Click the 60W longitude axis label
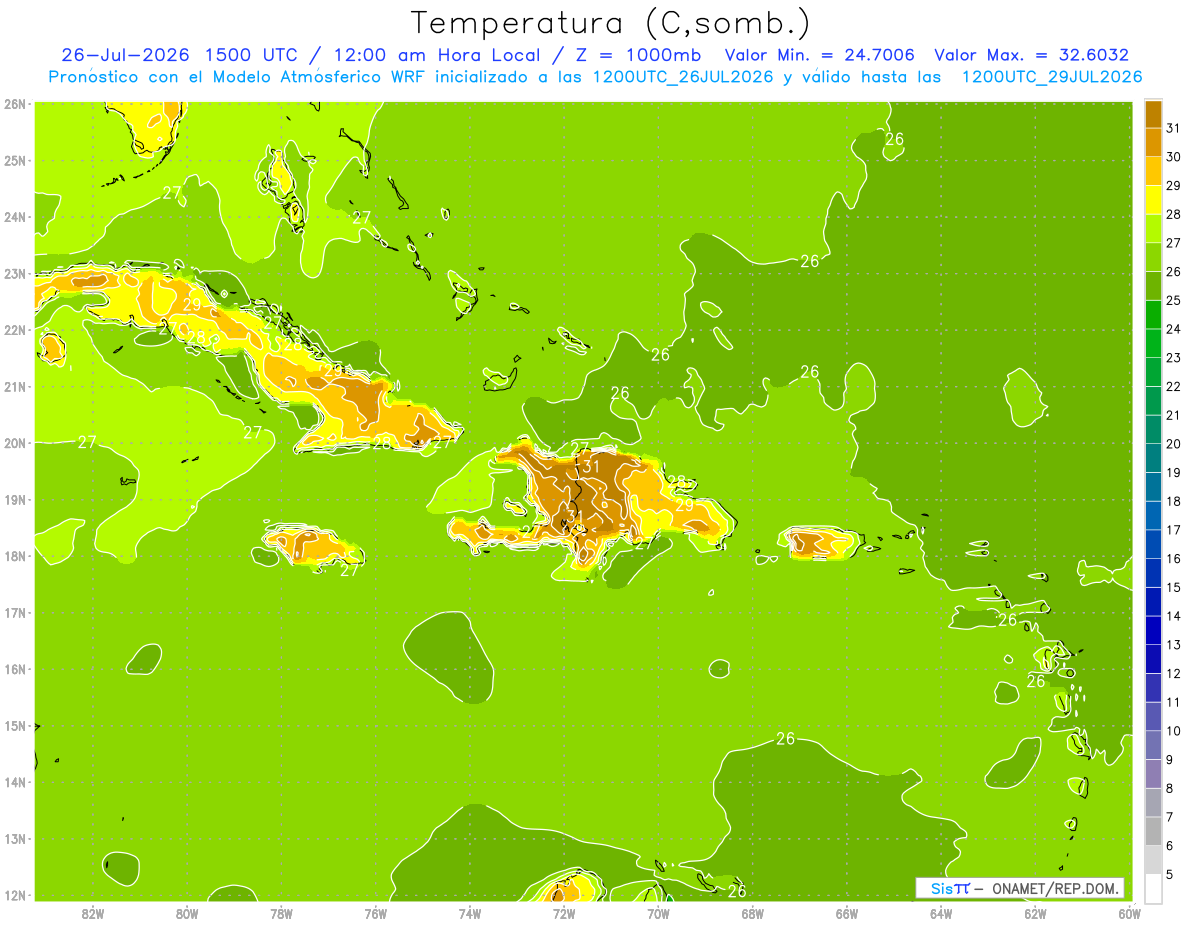The image size is (1200, 927). (1129, 913)
